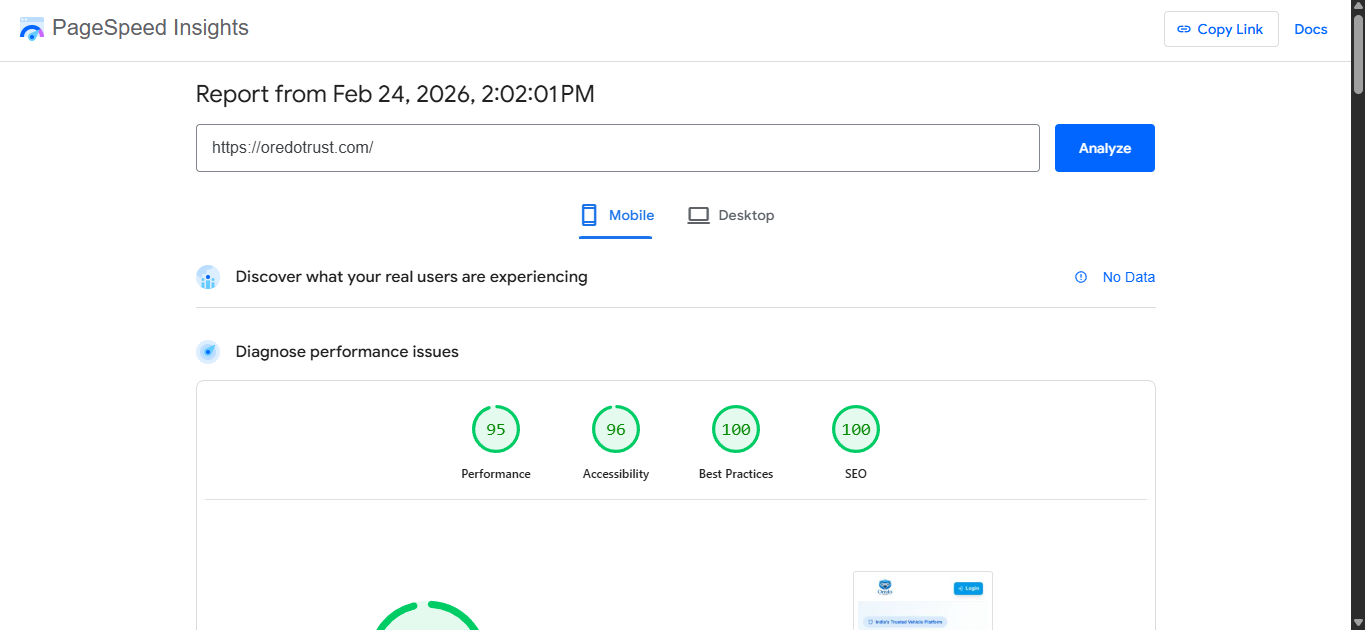Click the mobile page screenshot thumbnail
1365x630 pixels.
(923, 600)
